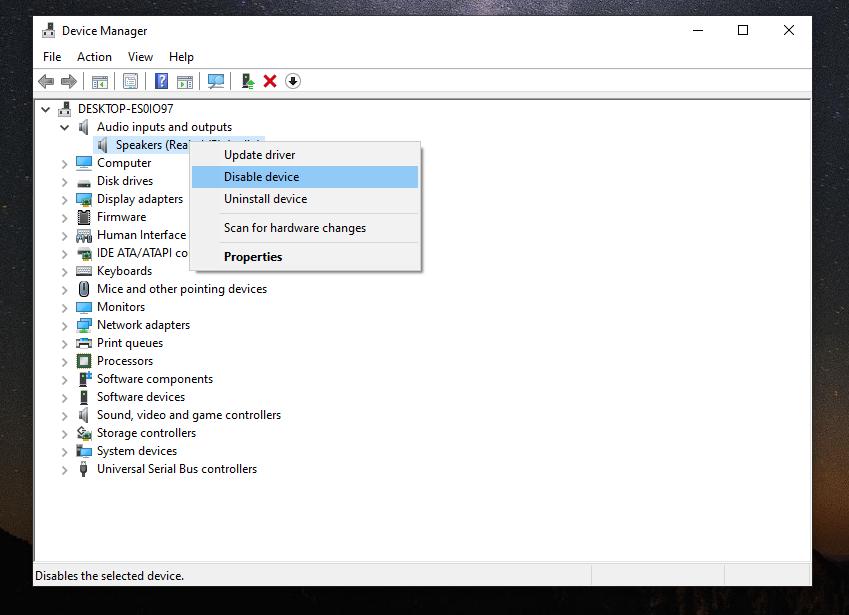849x615 pixels.
Task: Click the black down arrow Disable icon
Action: point(293,81)
